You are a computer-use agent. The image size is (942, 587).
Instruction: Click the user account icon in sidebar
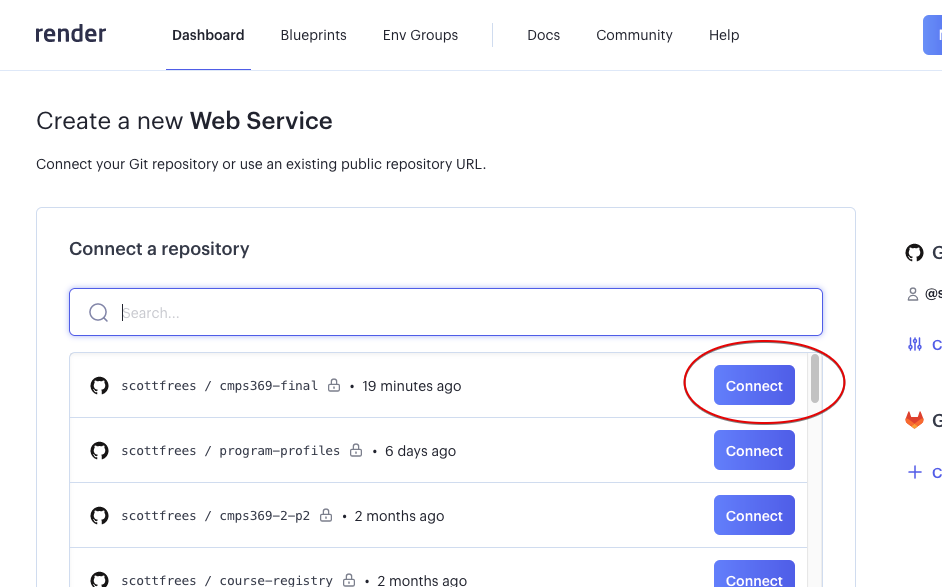click(912, 294)
